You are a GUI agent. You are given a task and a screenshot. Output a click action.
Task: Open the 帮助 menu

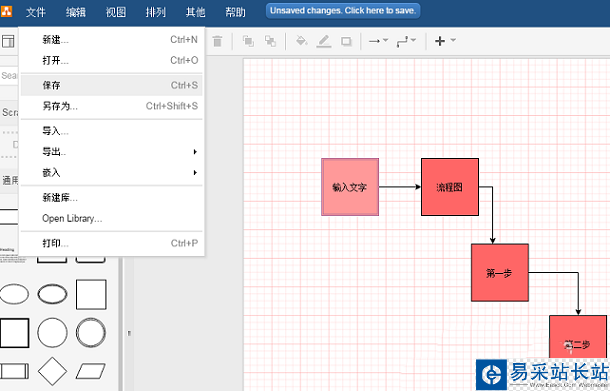pos(235,12)
